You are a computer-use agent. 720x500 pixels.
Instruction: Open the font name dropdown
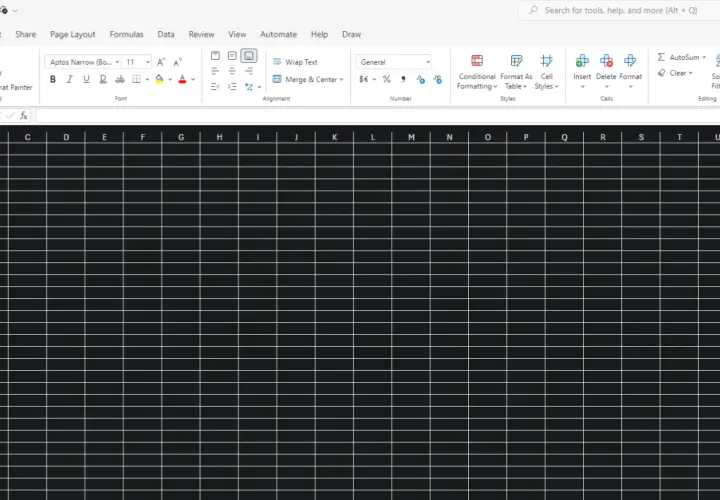pos(117,62)
